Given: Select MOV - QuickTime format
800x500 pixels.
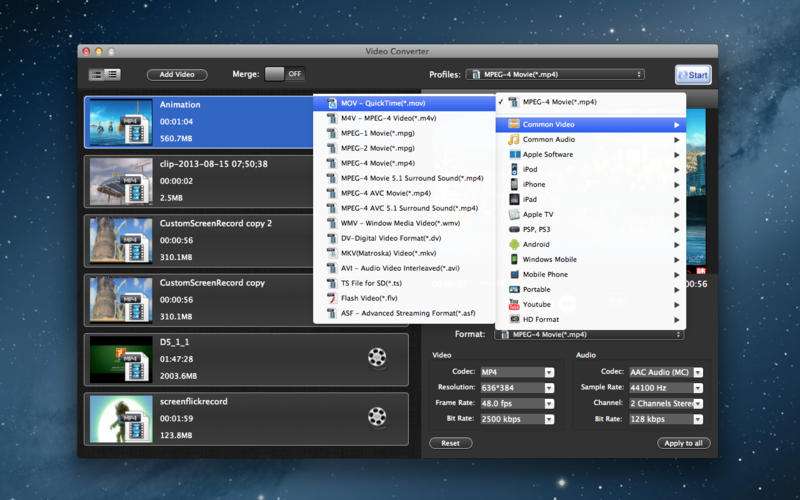Looking at the screenshot, I should pyautogui.click(x=404, y=103).
